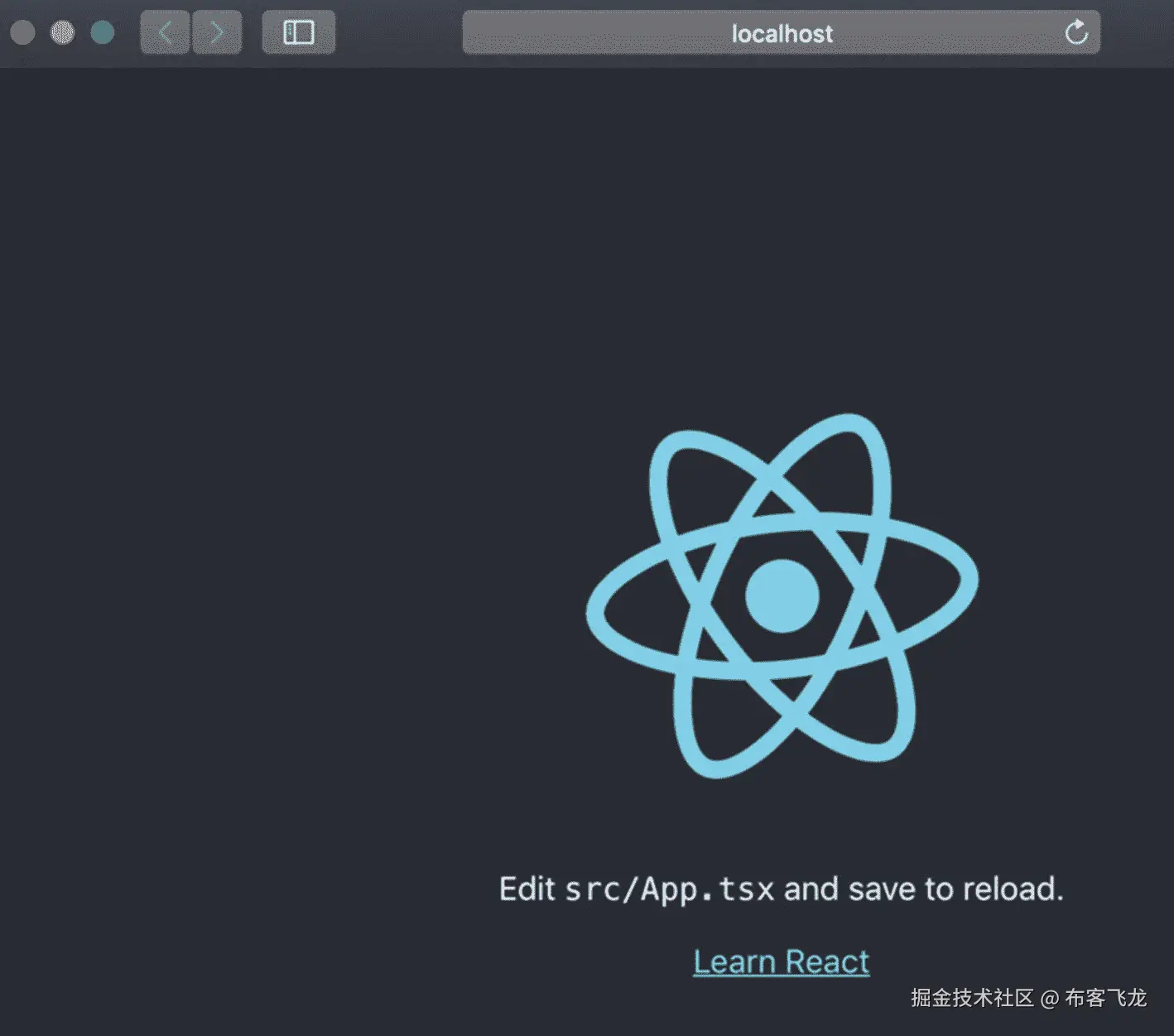Image resolution: width=1174 pixels, height=1036 pixels.
Task: Close the Safari window with the red button
Action: pos(22,32)
